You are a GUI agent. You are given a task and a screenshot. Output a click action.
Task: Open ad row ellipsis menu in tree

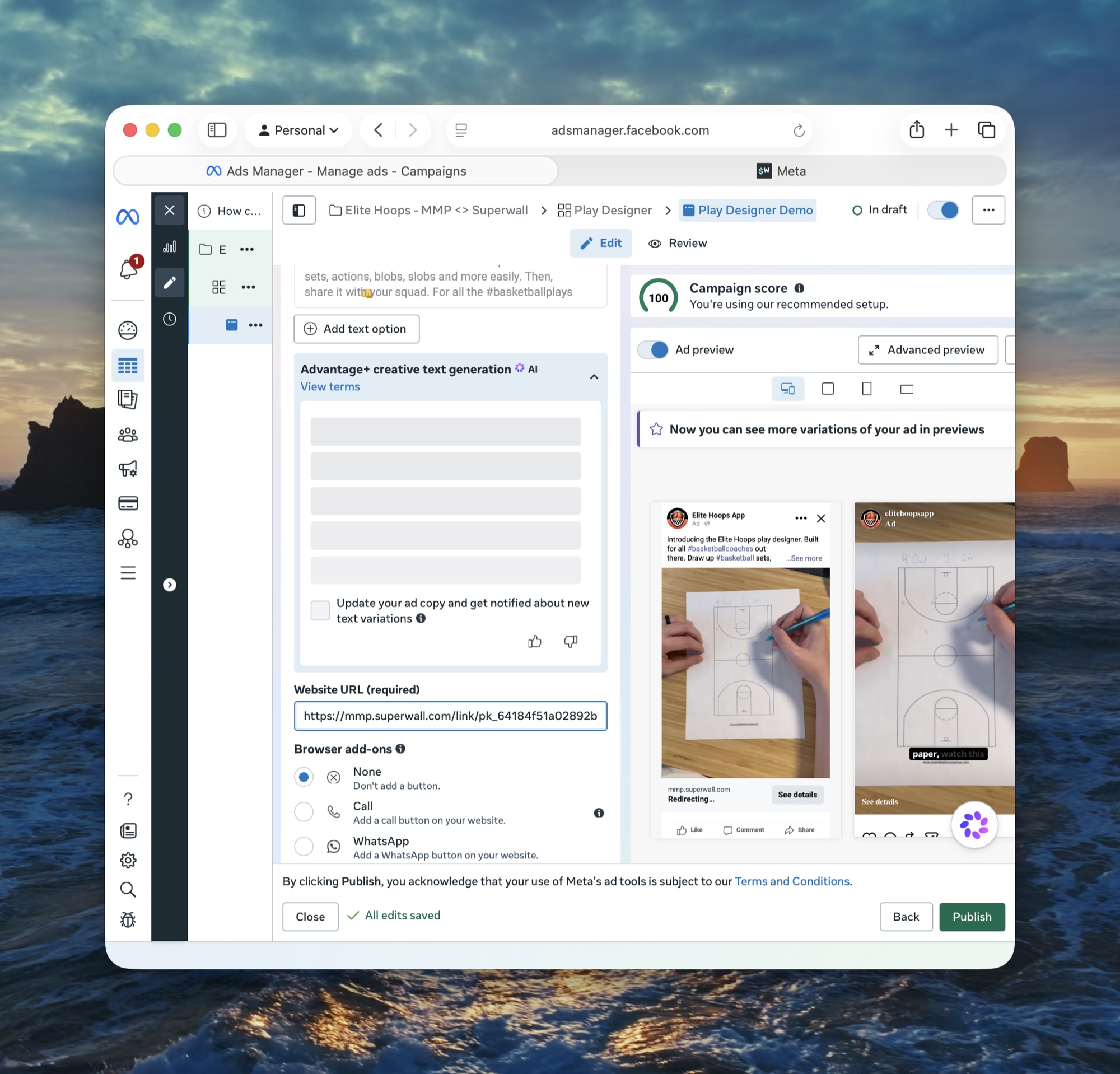coord(255,325)
